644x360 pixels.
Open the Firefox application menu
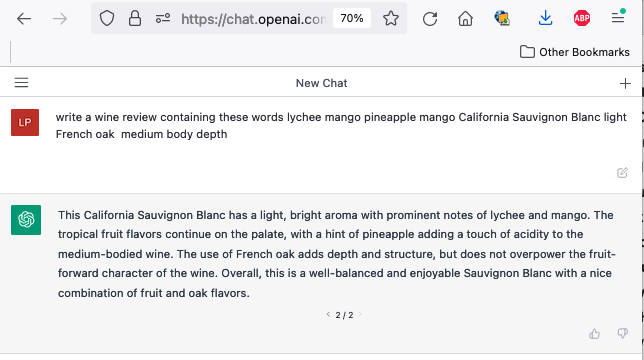pyautogui.click(x=618, y=18)
